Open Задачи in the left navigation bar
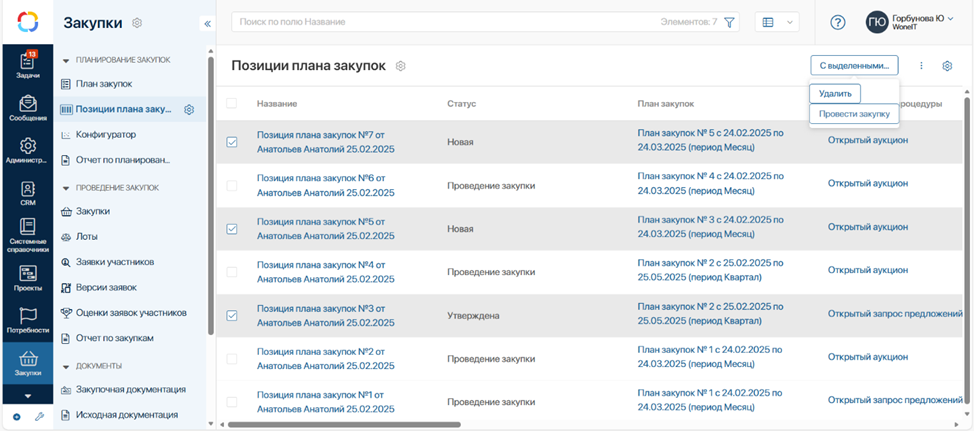Viewport: 974px width, 431px height. tap(27, 64)
